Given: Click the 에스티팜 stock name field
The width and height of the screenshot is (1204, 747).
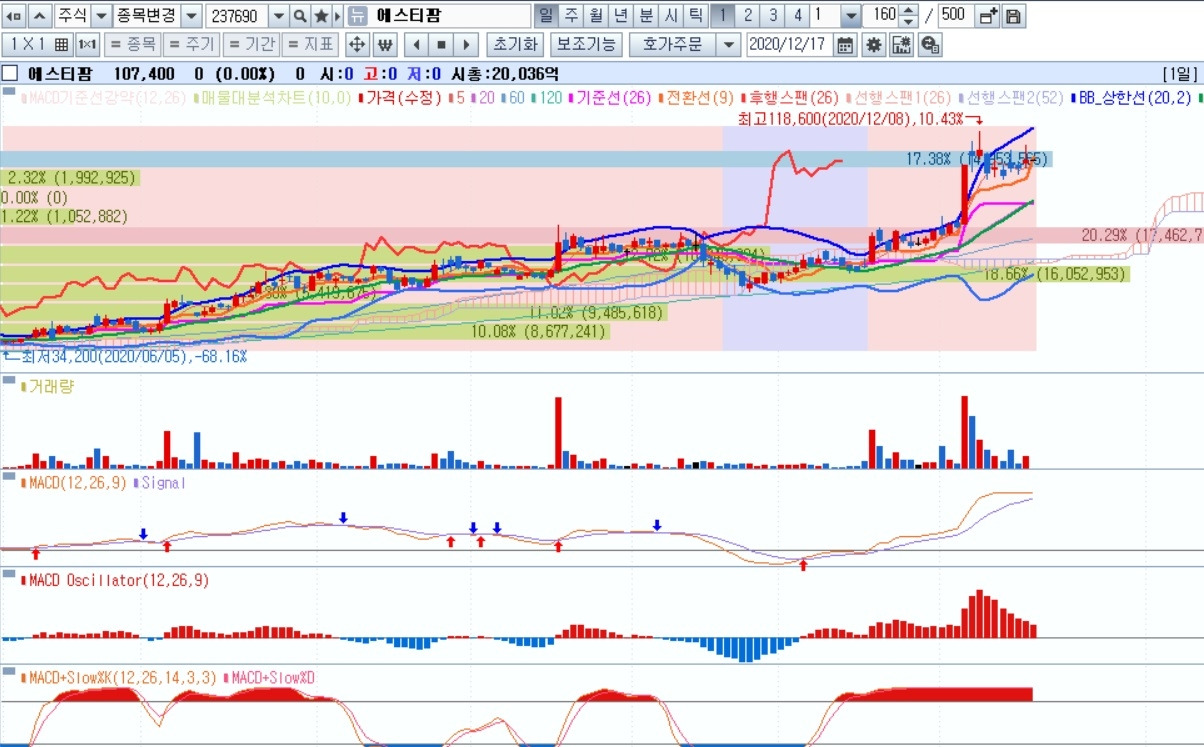Looking at the screenshot, I should click(451, 16).
